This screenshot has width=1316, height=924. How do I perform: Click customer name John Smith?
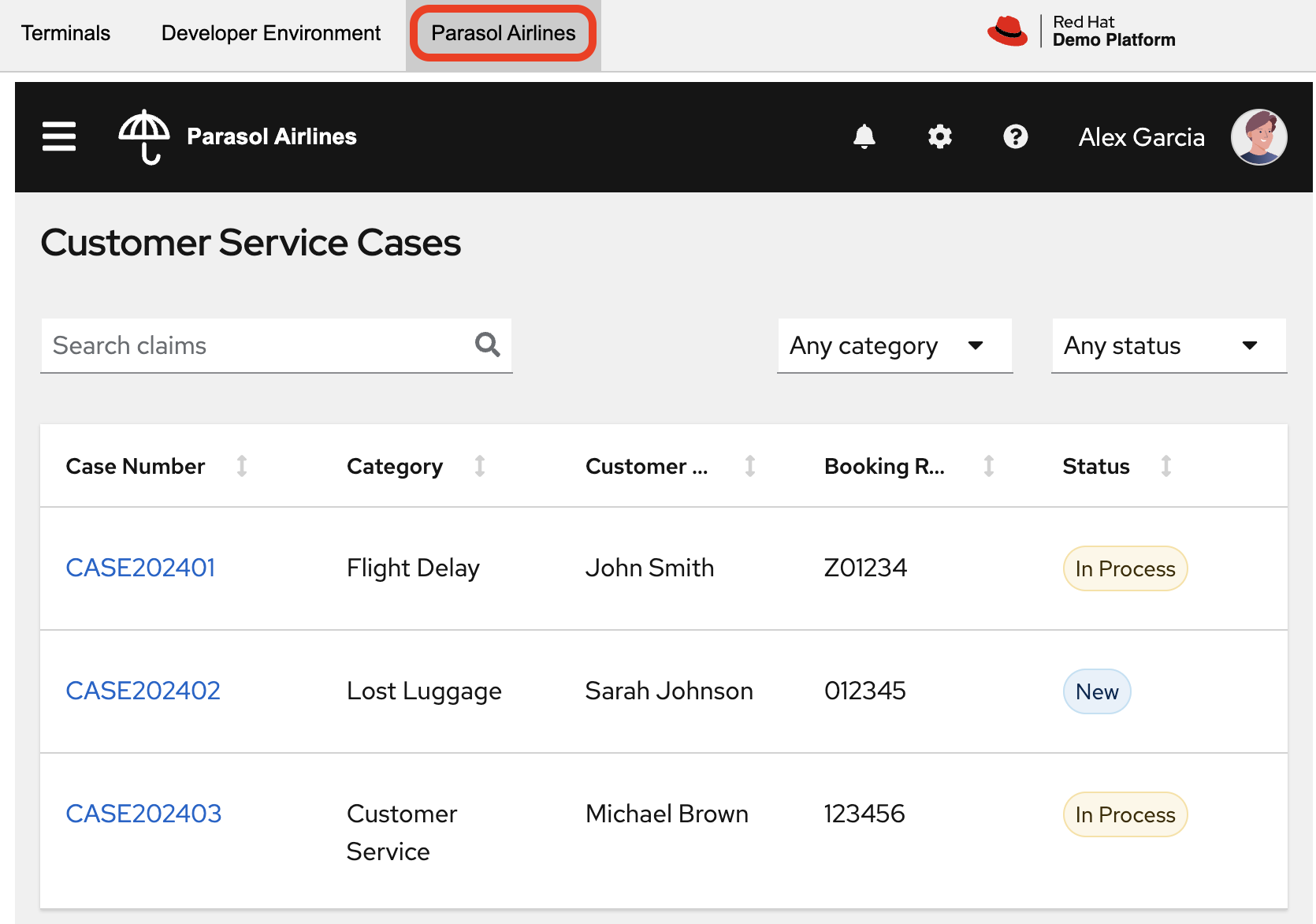(x=650, y=568)
